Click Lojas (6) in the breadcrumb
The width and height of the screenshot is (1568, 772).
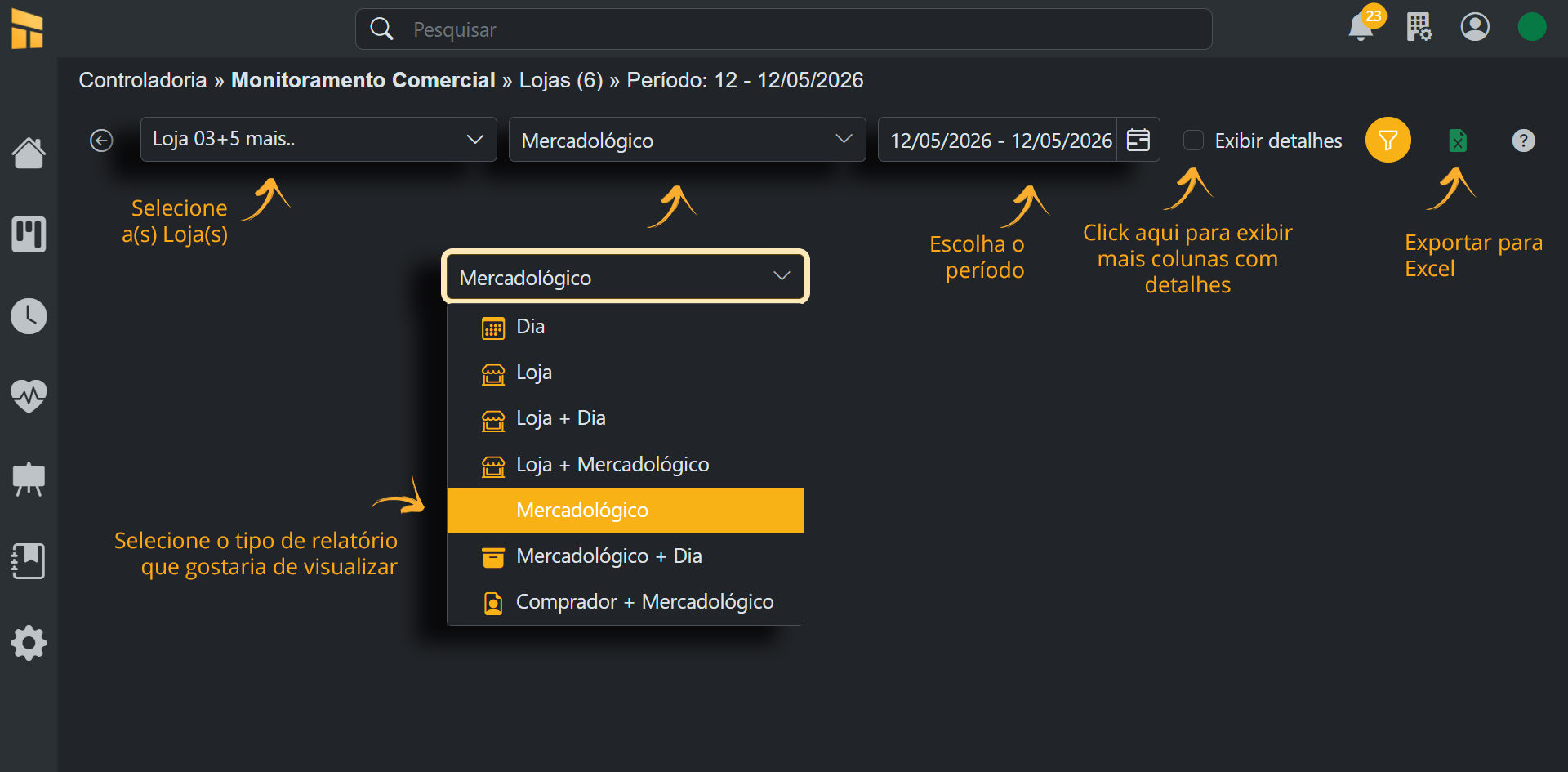pos(561,80)
